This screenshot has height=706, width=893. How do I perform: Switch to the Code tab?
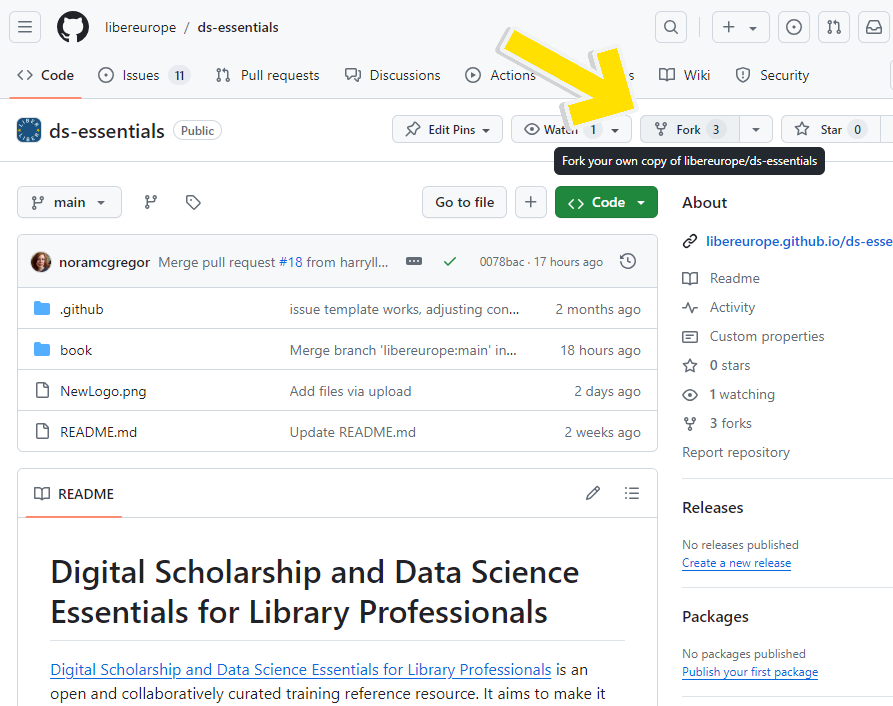point(46,75)
